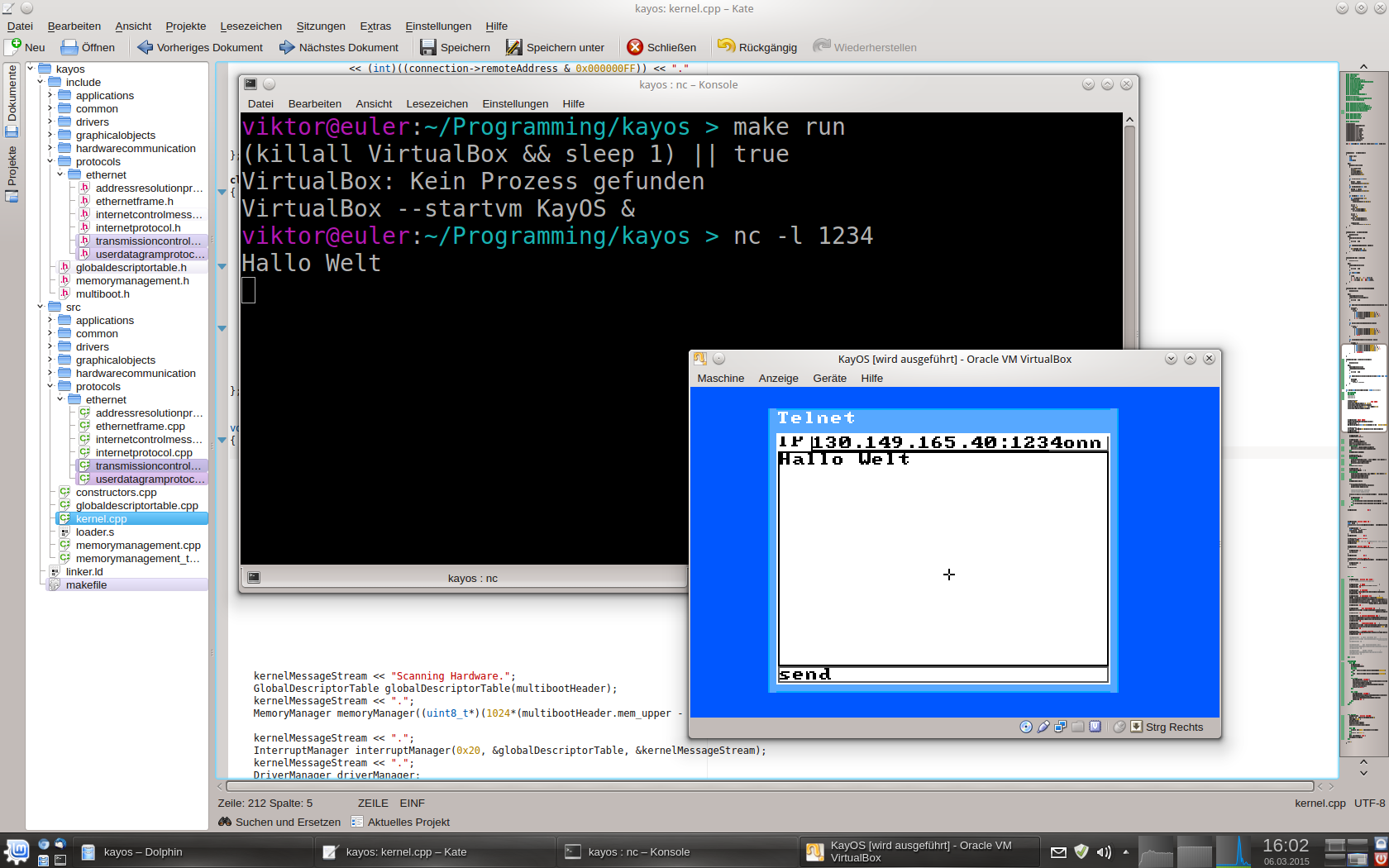The height and width of the screenshot is (868, 1389).
Task: Go to Nächstes Dokument arrow
Action: [287, 47]
